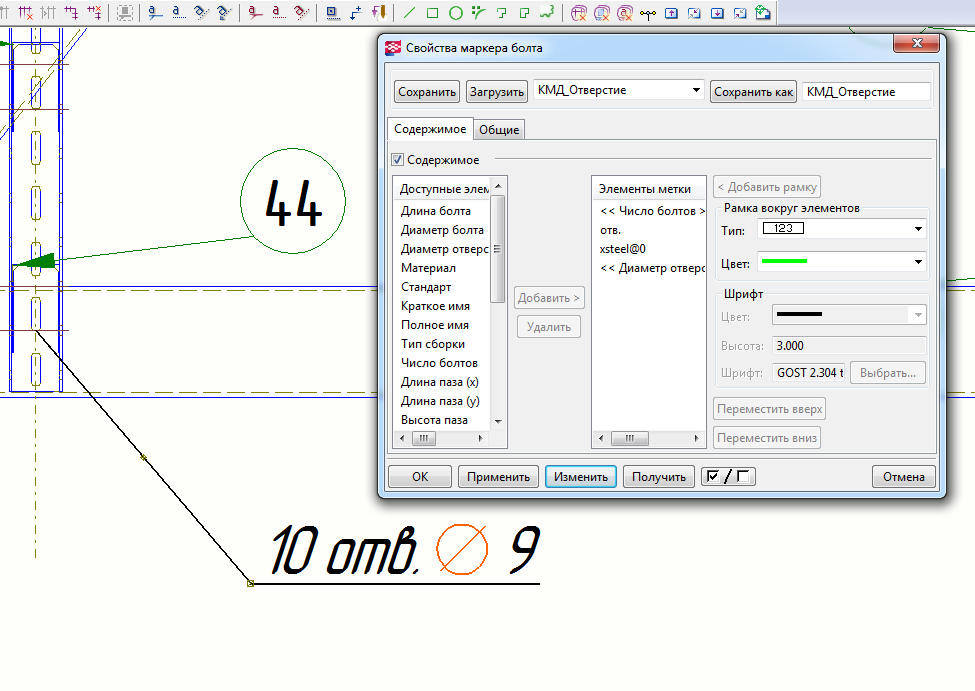Toggle the Содержимое checkbox
The height and width of the screenshot is (691, 975).
(398, 160)
